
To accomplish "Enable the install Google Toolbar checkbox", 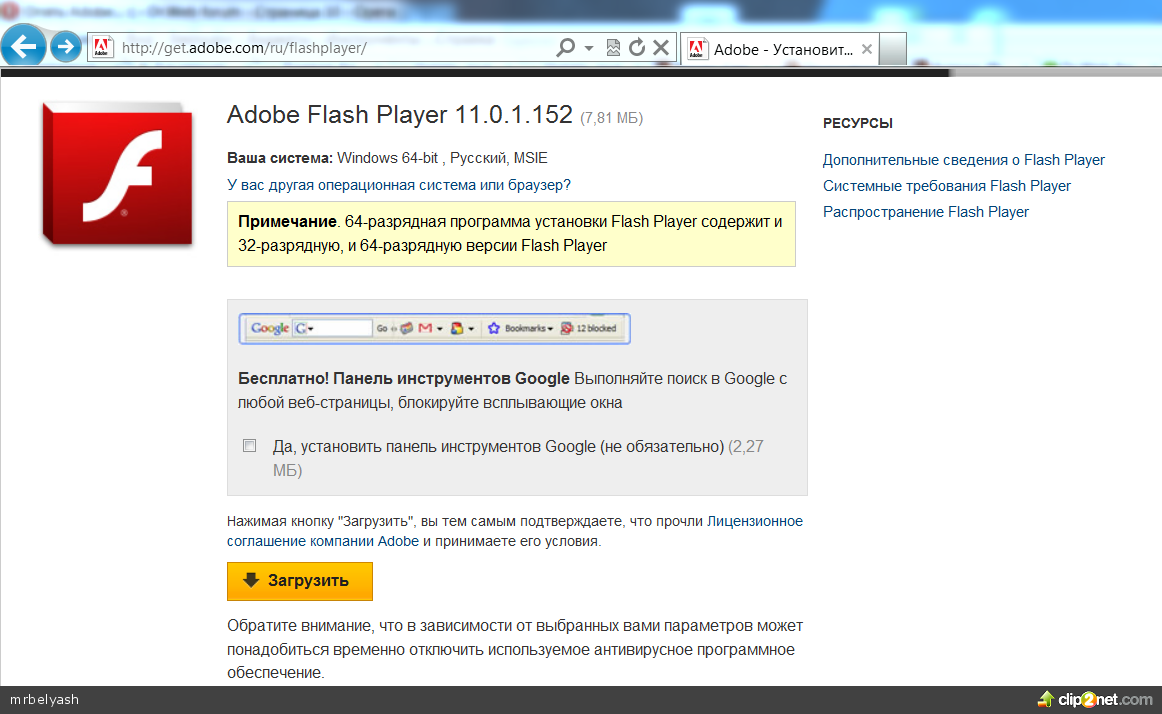I will tap(250, 446).
